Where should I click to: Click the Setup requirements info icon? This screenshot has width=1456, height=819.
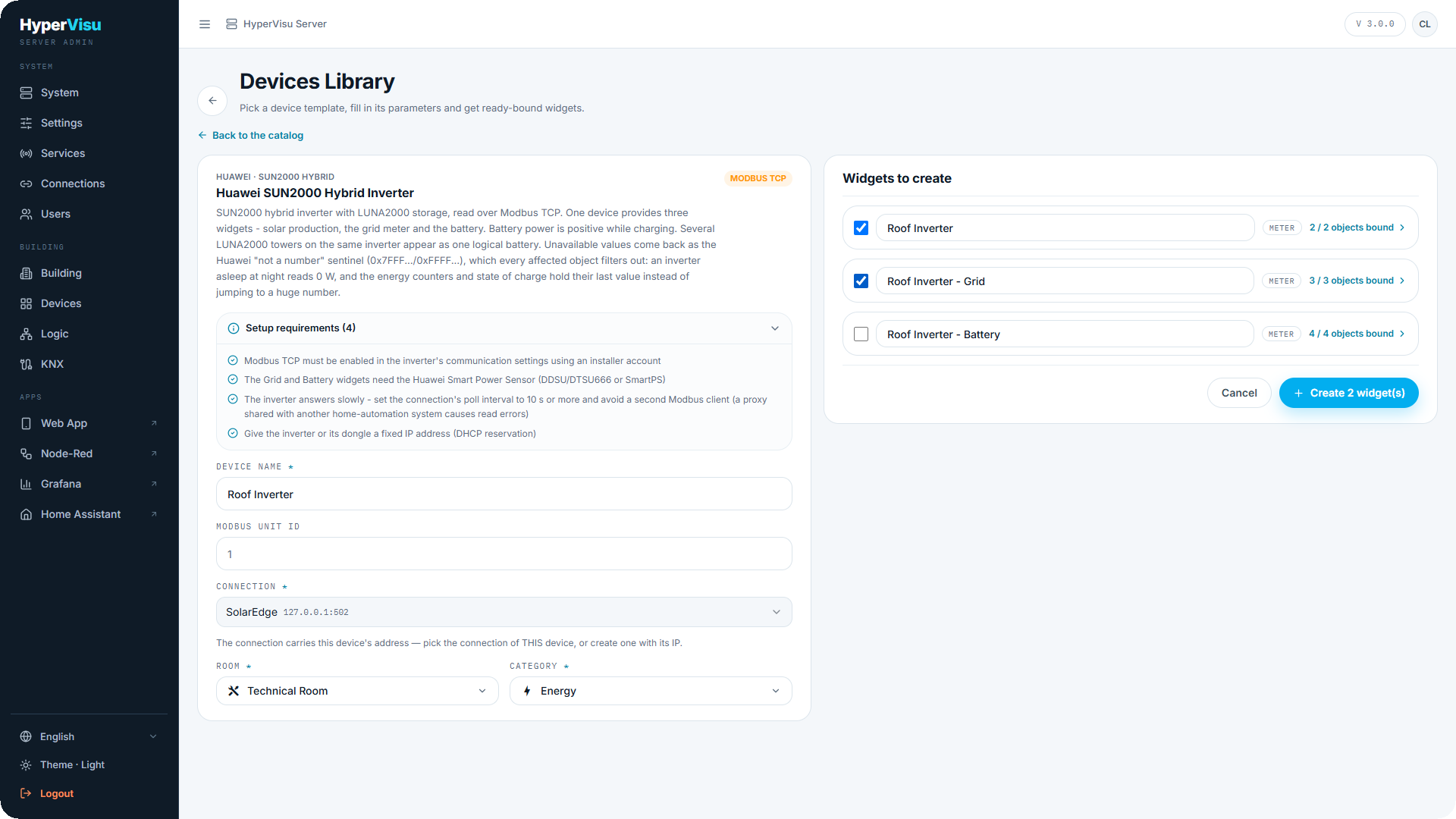[234, 328]
